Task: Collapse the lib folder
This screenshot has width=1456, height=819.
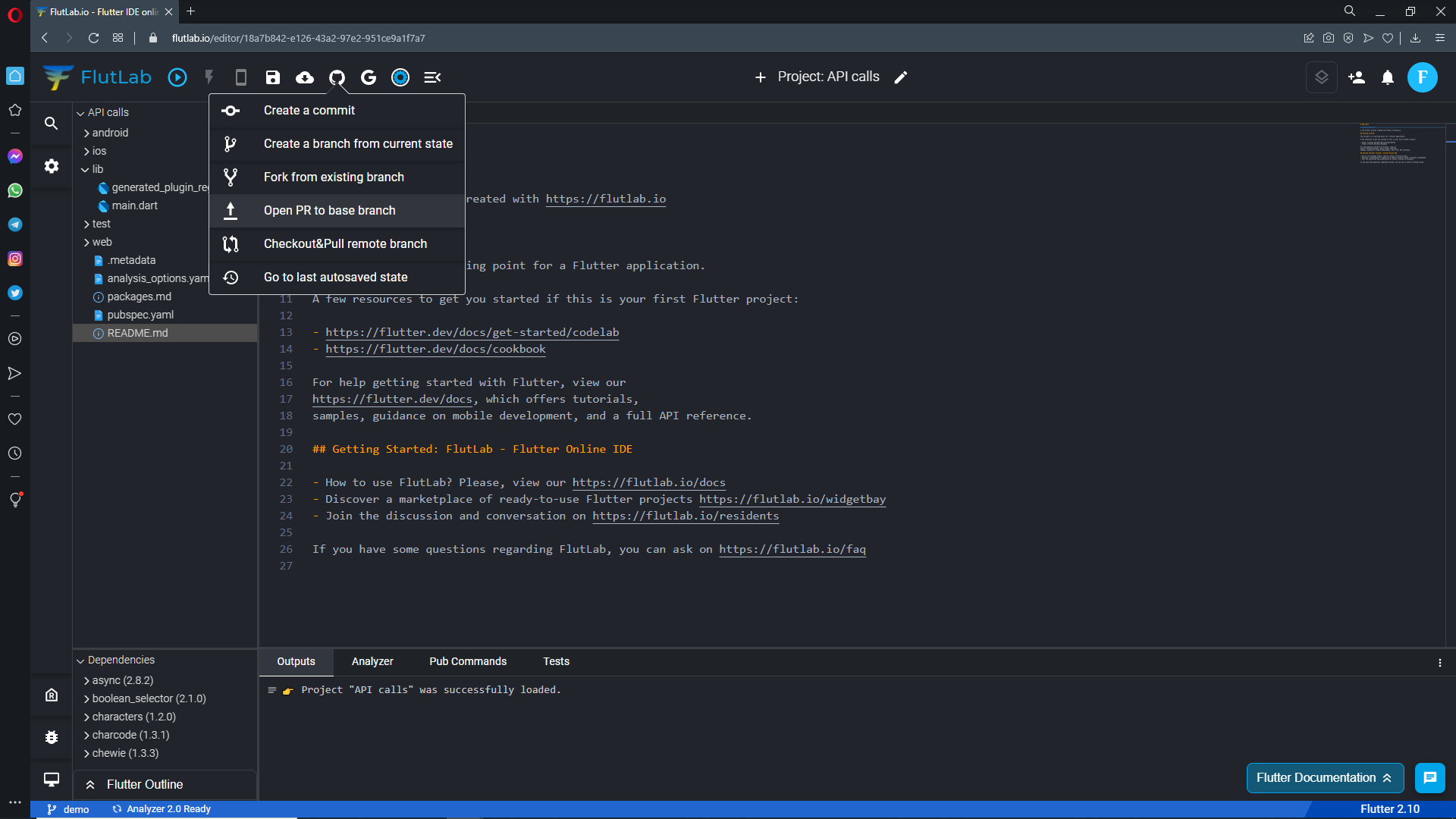Action: [x=86, y=170]
